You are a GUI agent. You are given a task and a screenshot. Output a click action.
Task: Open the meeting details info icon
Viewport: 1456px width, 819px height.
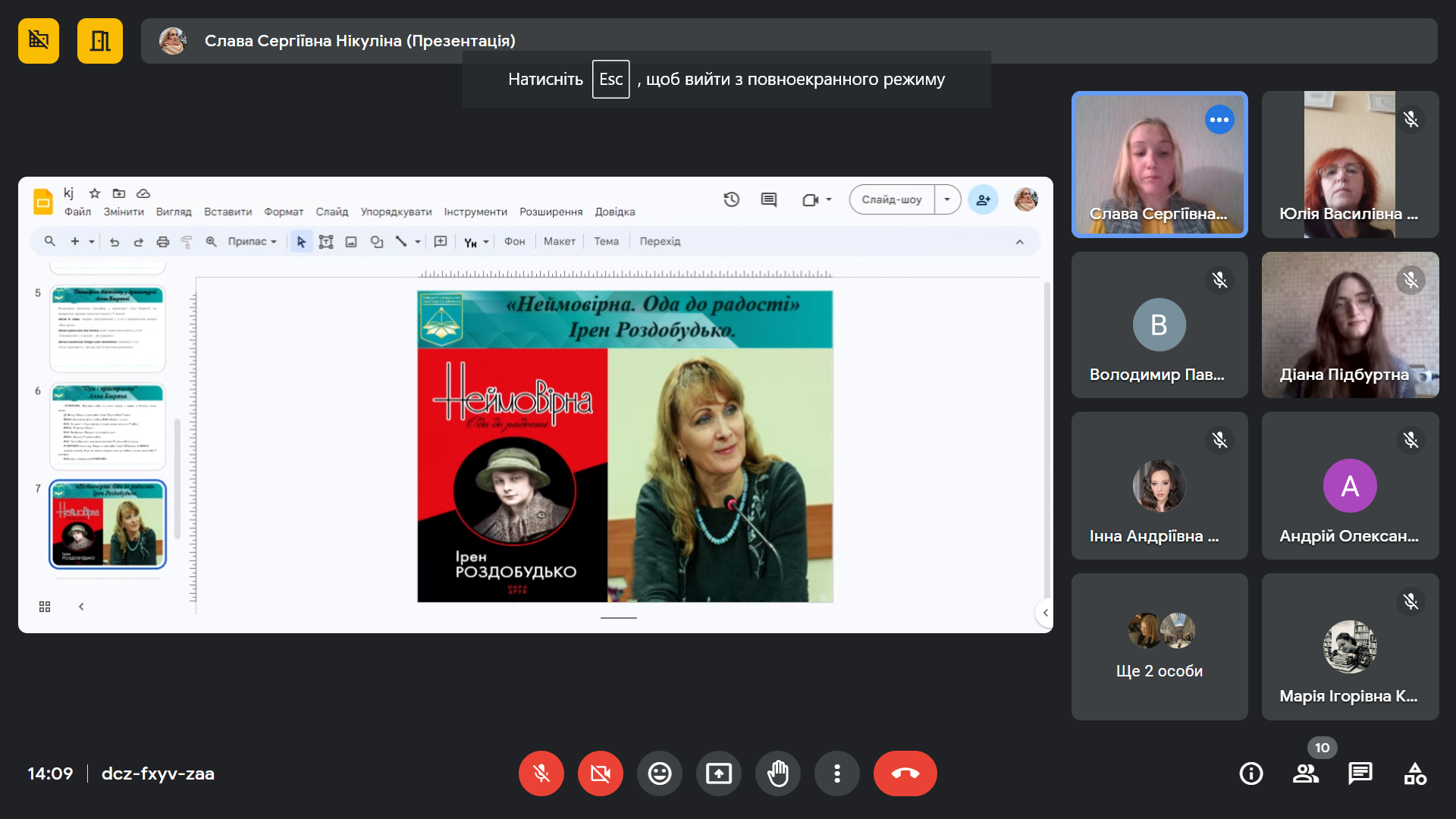(x=1250, y=773)
